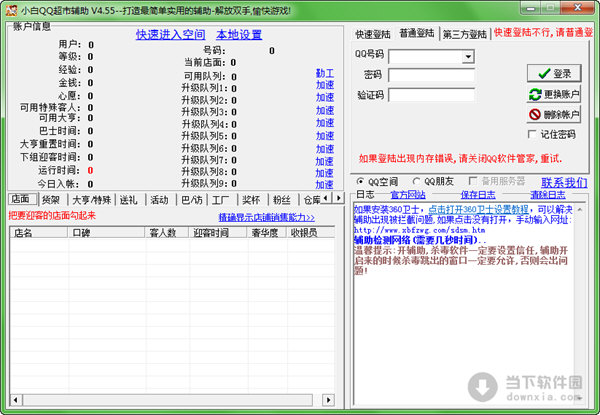Click 加速 next to 升级队列2
The height and width of the screenshot is (415, 600).
[325, 97]
